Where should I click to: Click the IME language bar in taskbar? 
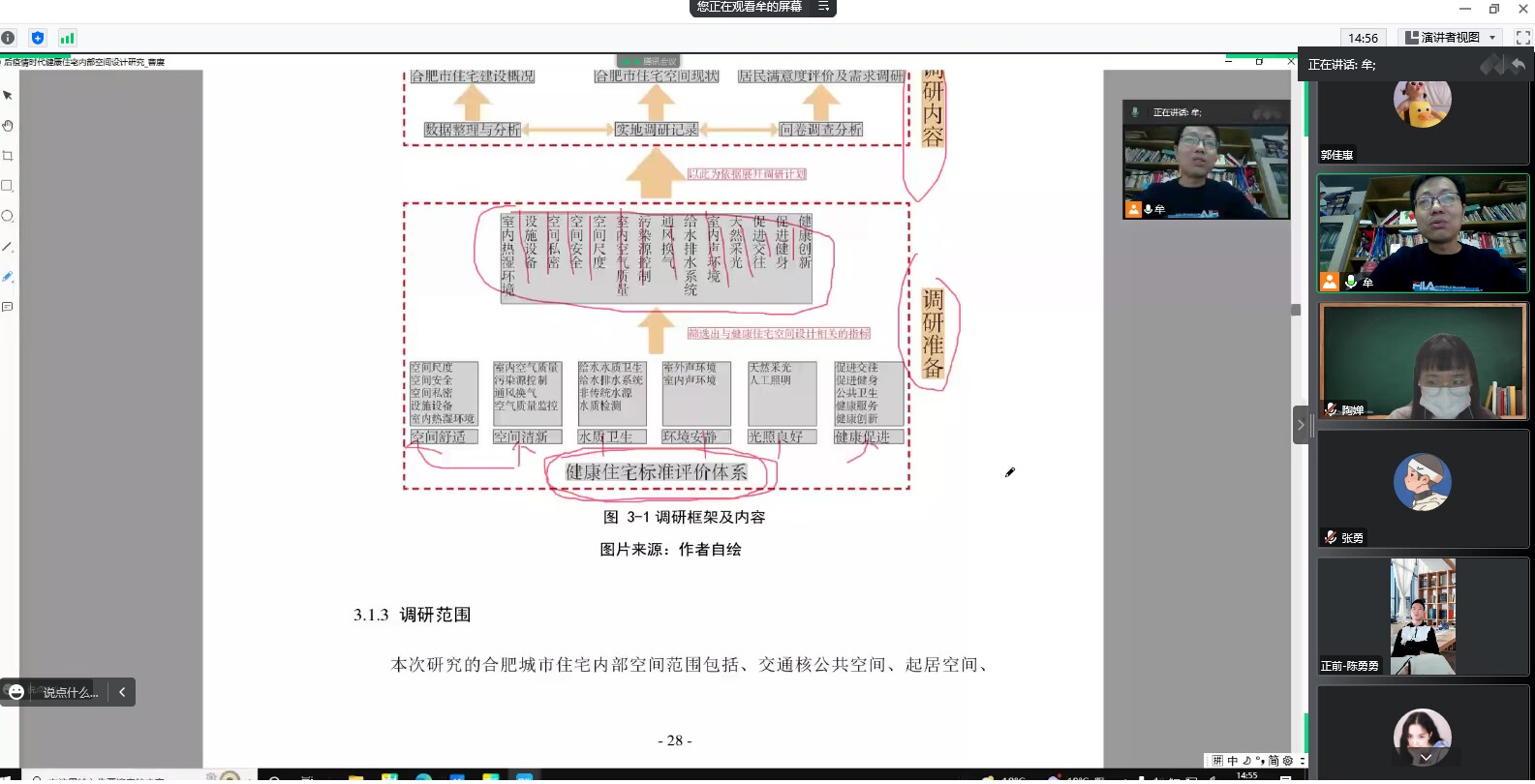(1255, 761)
